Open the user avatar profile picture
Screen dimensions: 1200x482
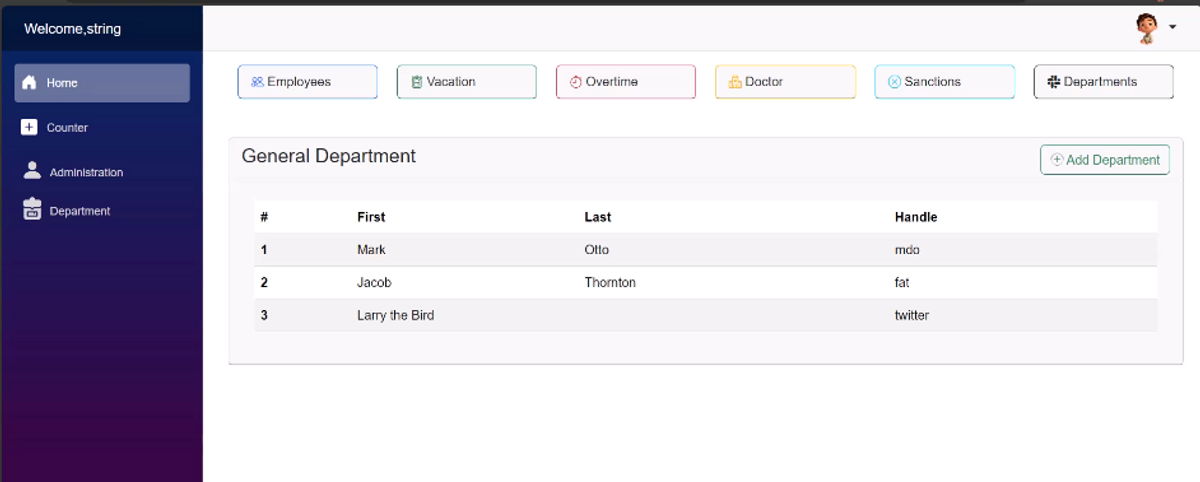[1147, 28]
